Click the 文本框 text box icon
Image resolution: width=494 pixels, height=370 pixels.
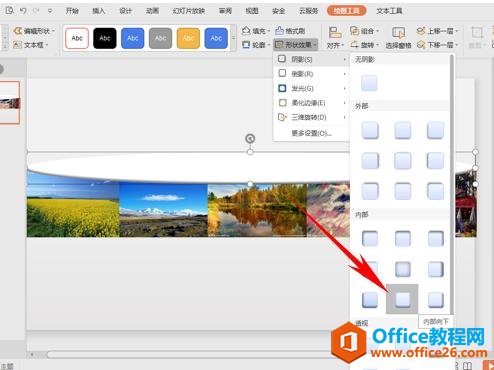[x=17, y=44]
